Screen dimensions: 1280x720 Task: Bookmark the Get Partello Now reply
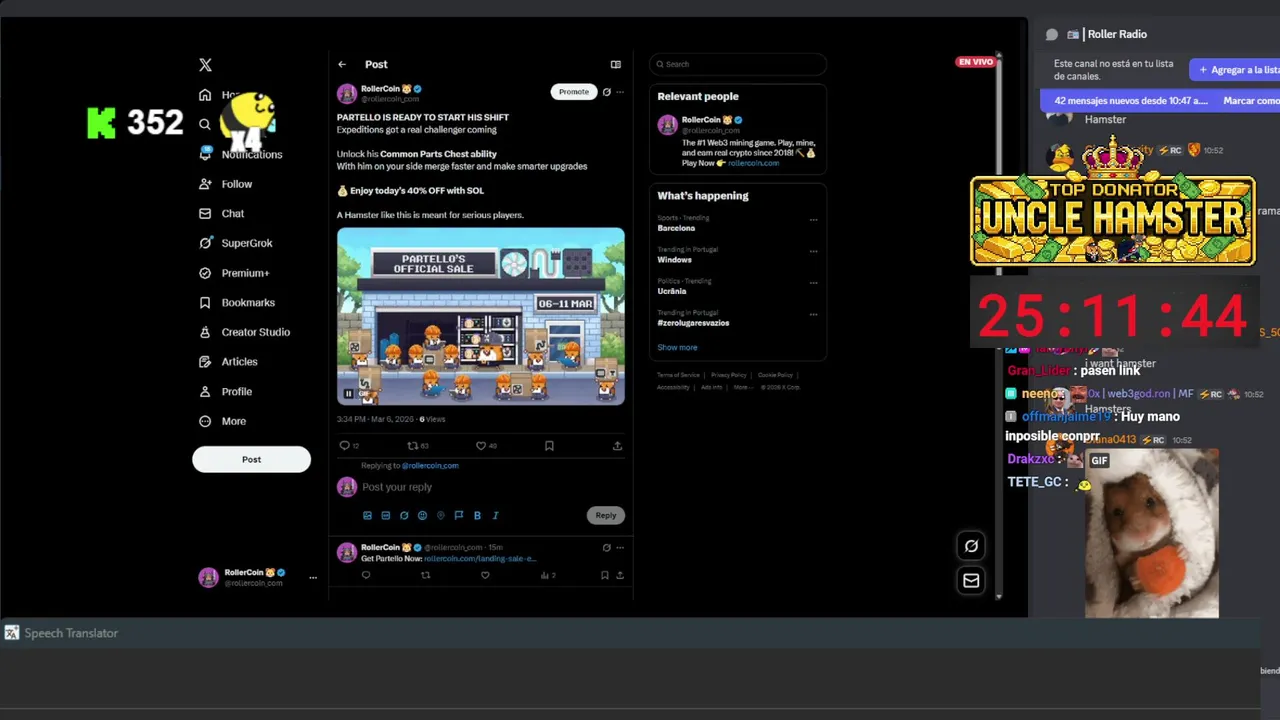click(x=604, y=575)
